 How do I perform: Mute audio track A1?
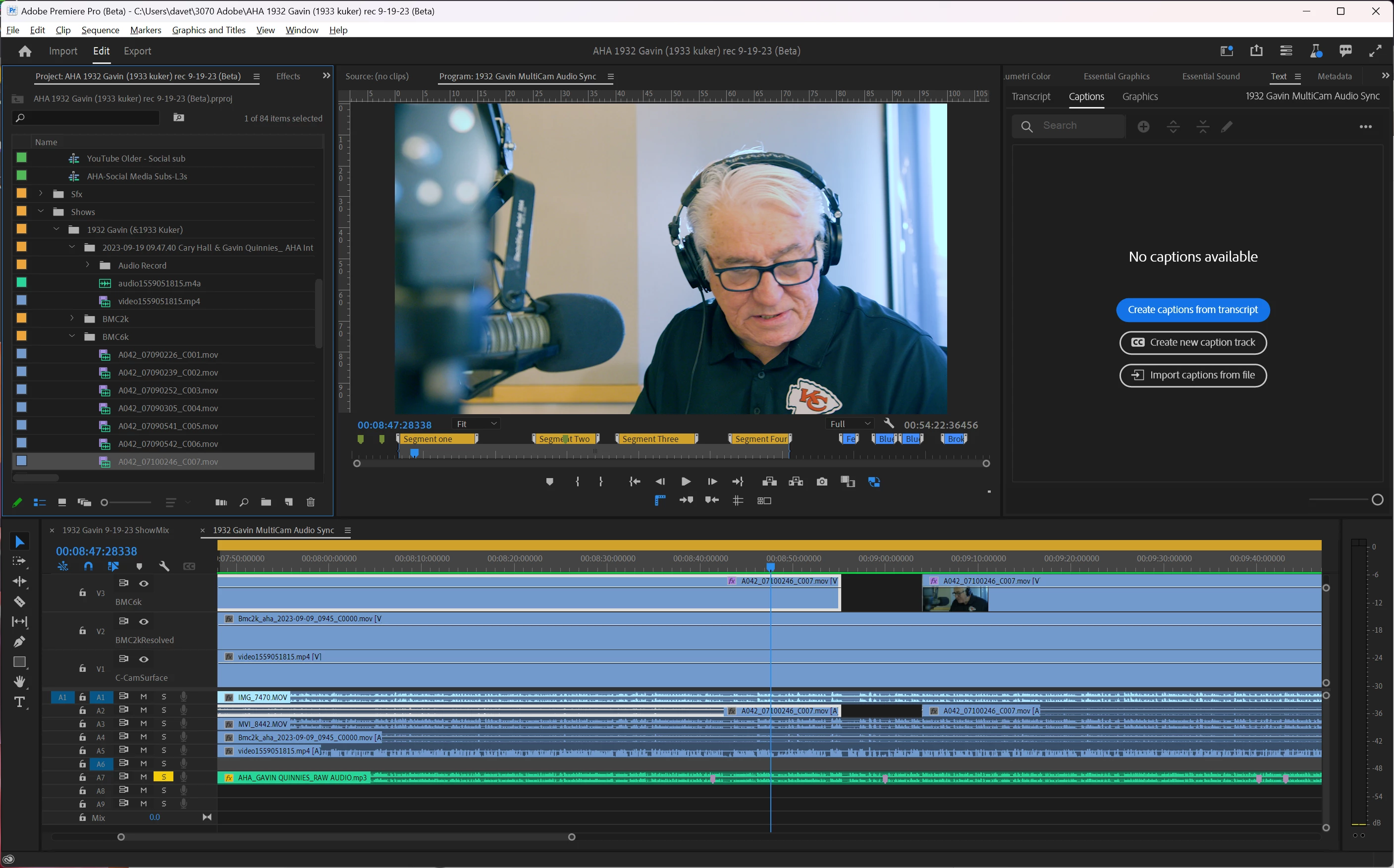click(x=144, y=697)
